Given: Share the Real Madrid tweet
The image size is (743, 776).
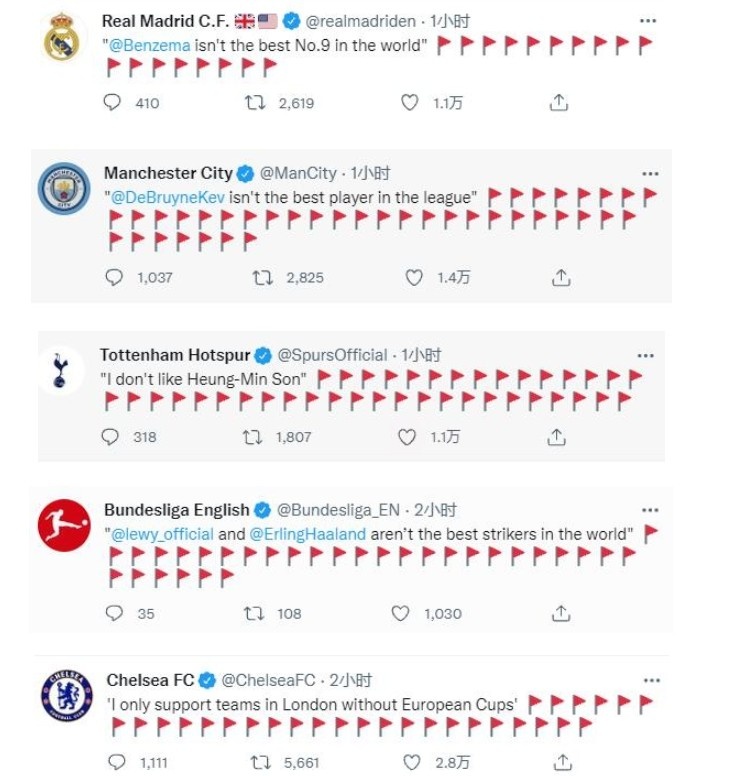Looking at the screenshot, I should 559,102.
